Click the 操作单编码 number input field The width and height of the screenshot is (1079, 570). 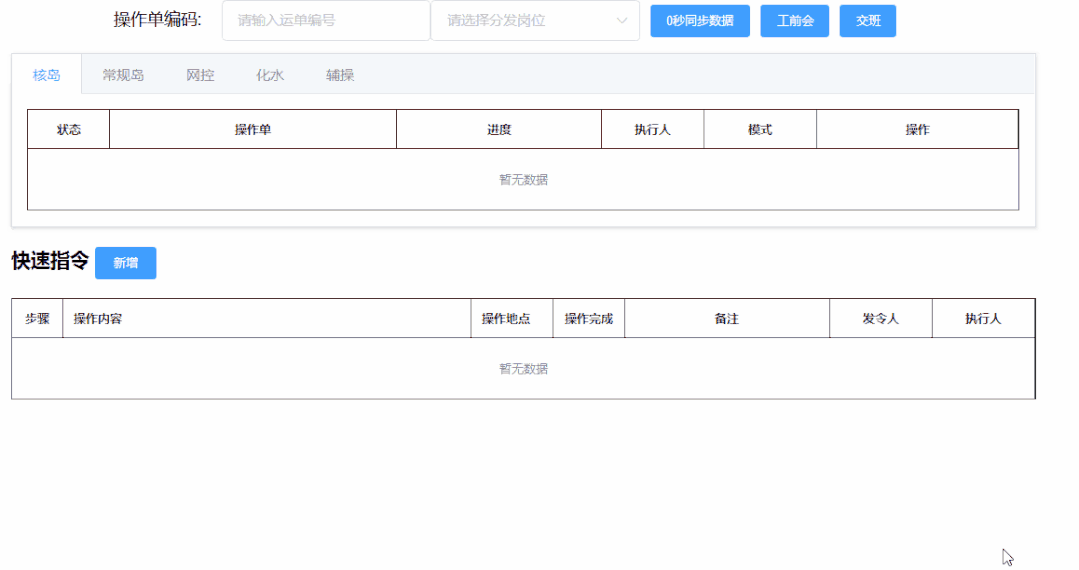coord(325,21)
